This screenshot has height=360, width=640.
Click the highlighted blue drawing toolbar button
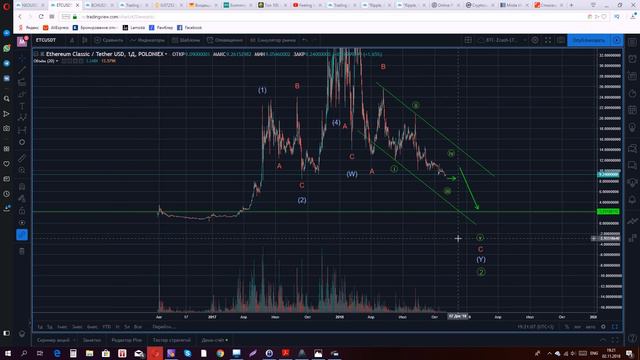(22, 235)
